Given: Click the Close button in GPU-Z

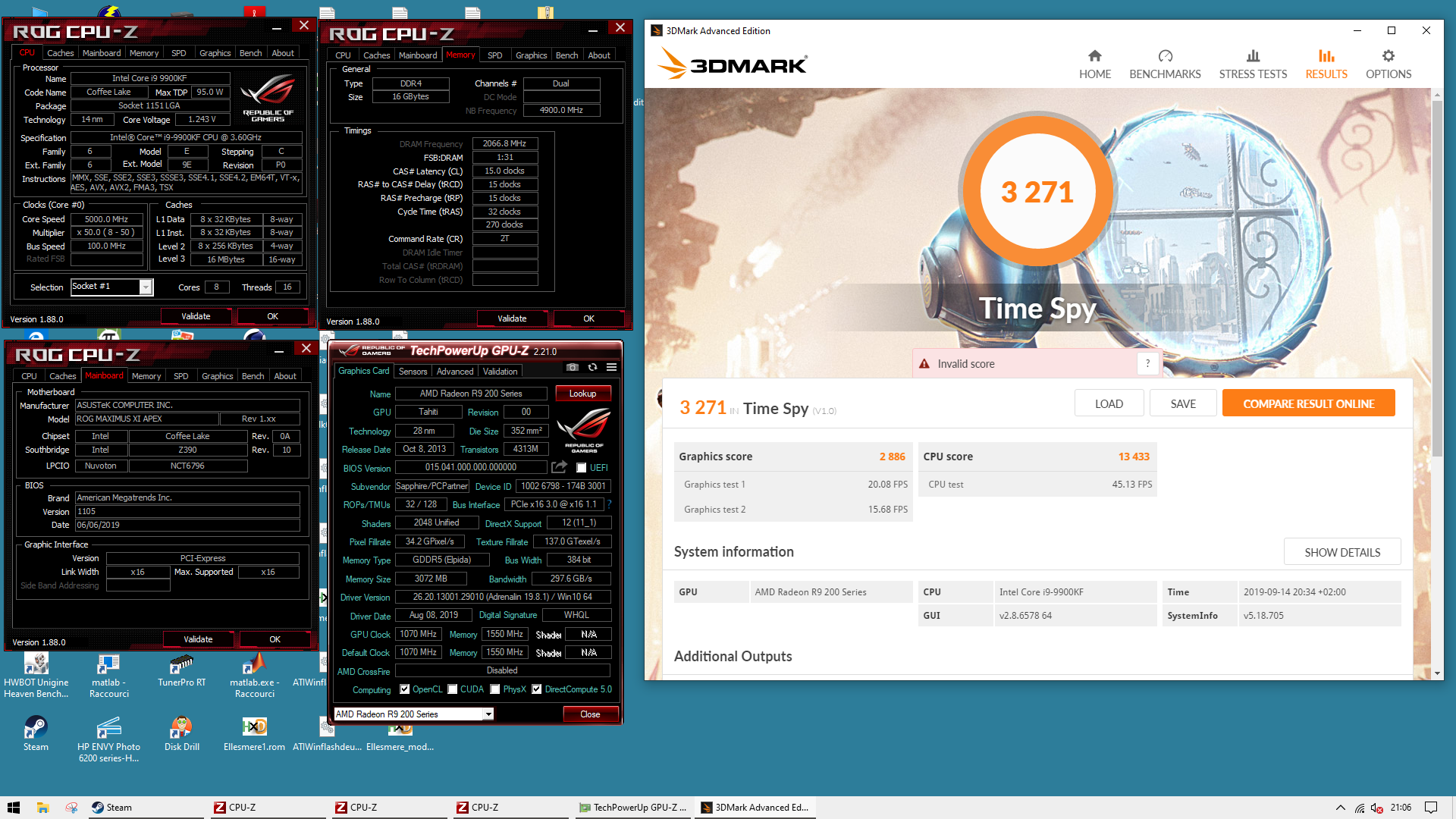Looking at the screenshot, I should [x=590, y=714].
